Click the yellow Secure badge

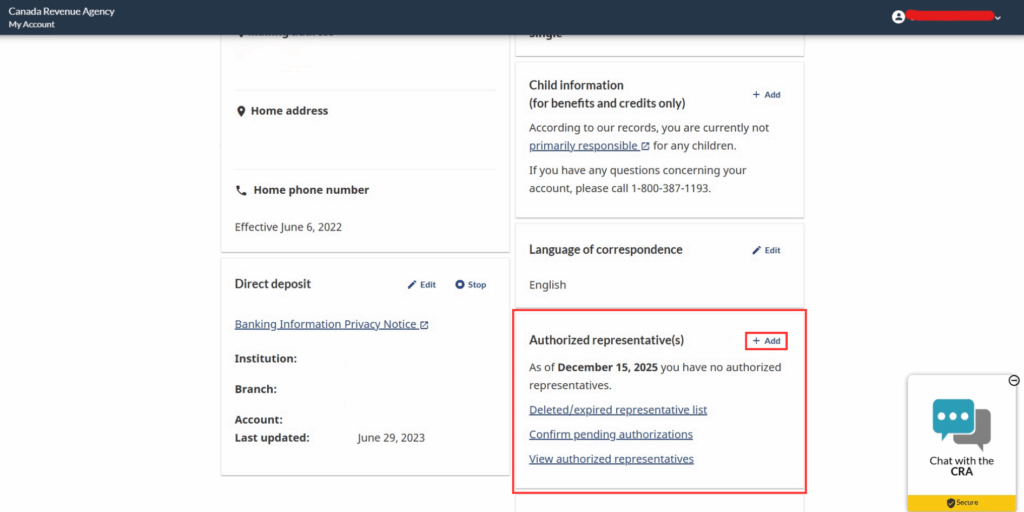click(x=961, y=502)
